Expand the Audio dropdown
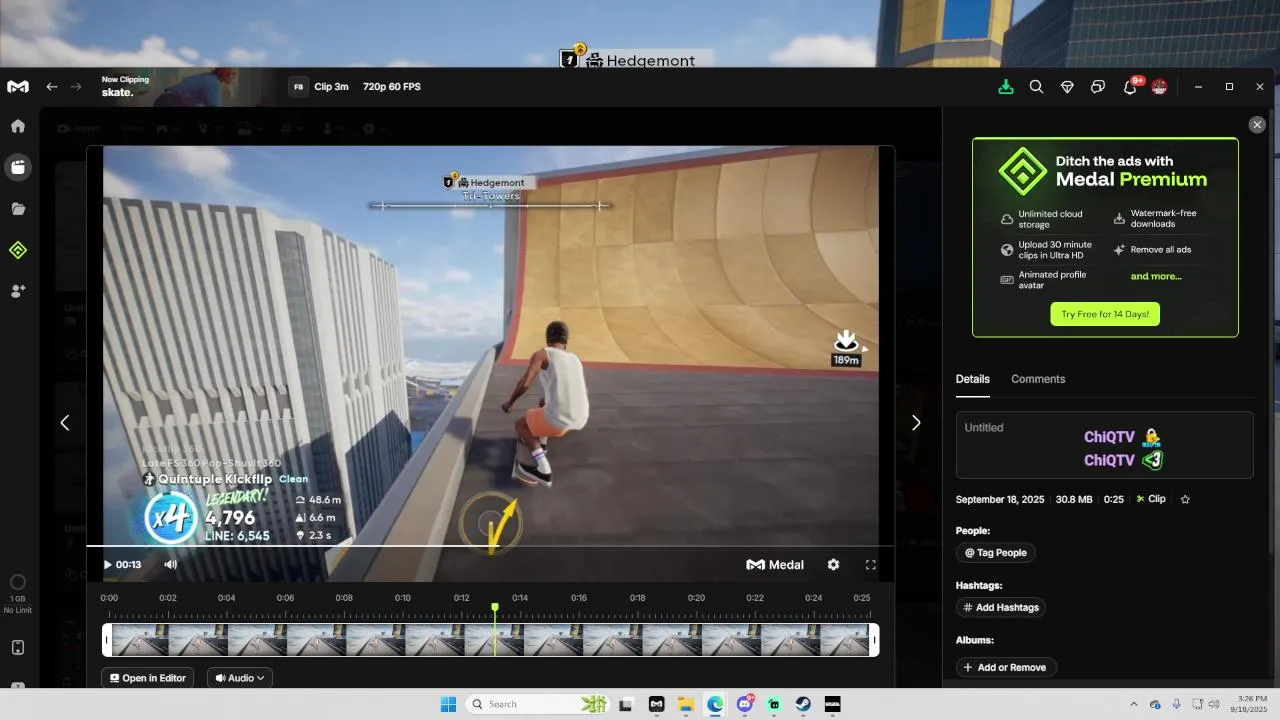Screen dimensions: 1280x720 pos(240,678)
